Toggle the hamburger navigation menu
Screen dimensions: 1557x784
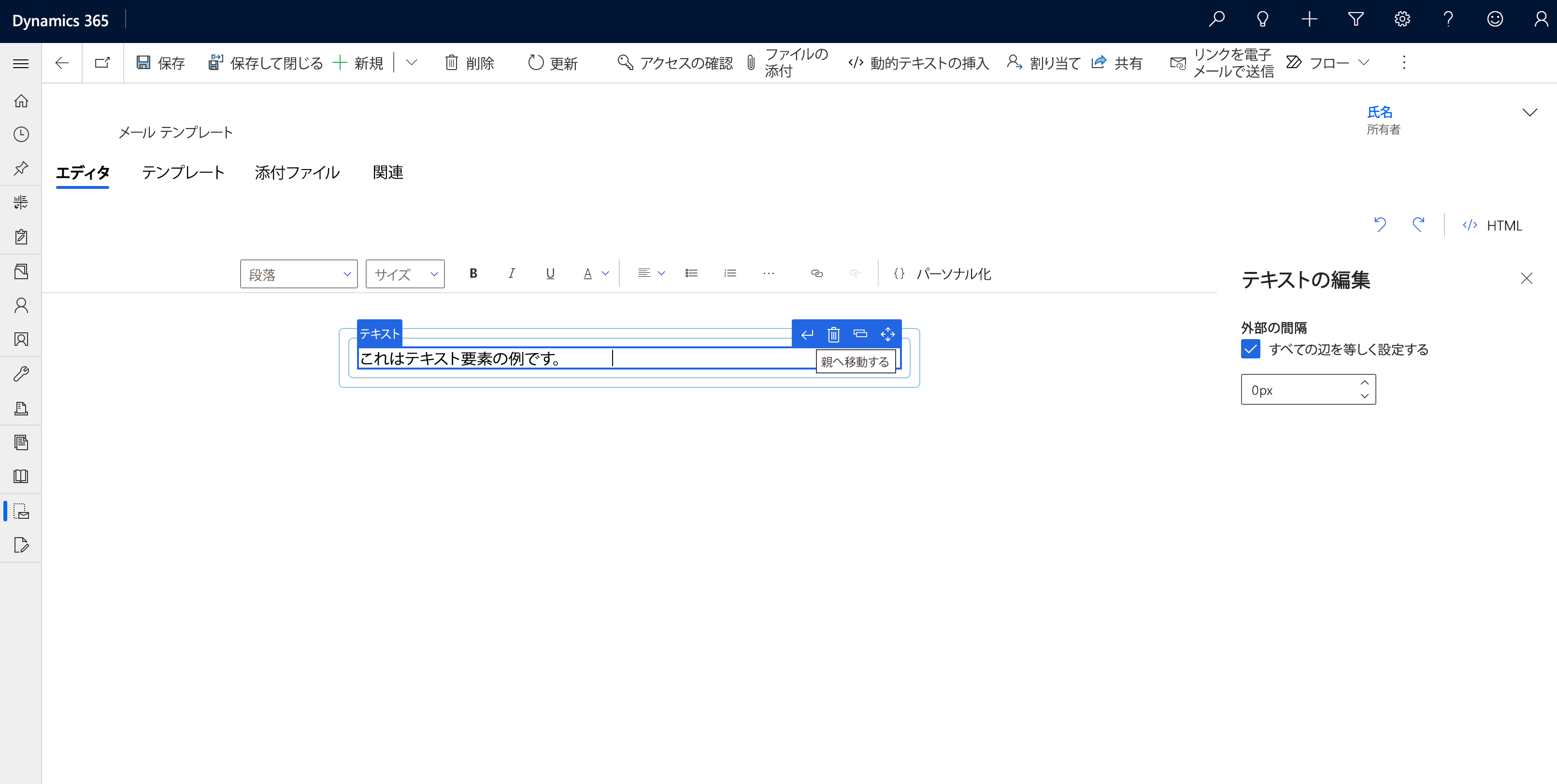click(21, 63)
